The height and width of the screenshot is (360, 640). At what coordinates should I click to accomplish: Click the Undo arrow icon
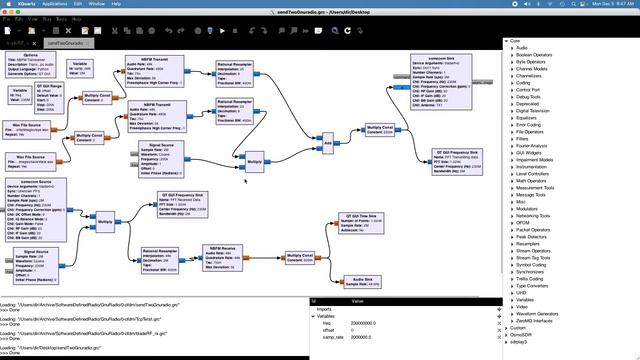[169, 31]
